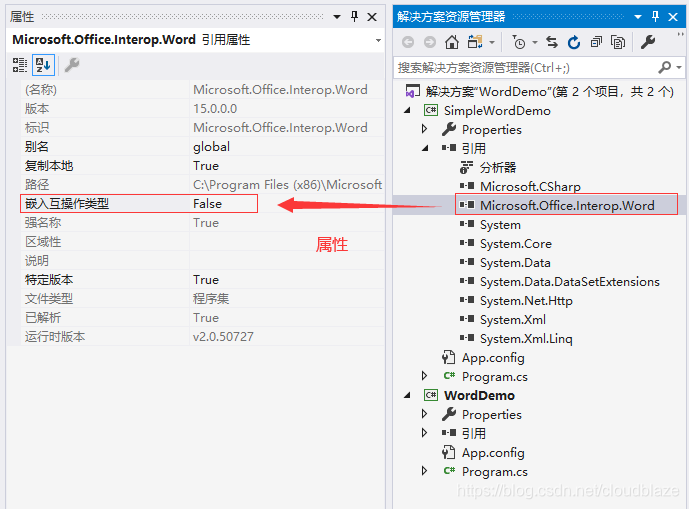Toggle the Alphabetical sort icon in Properties

pos(43,65)
